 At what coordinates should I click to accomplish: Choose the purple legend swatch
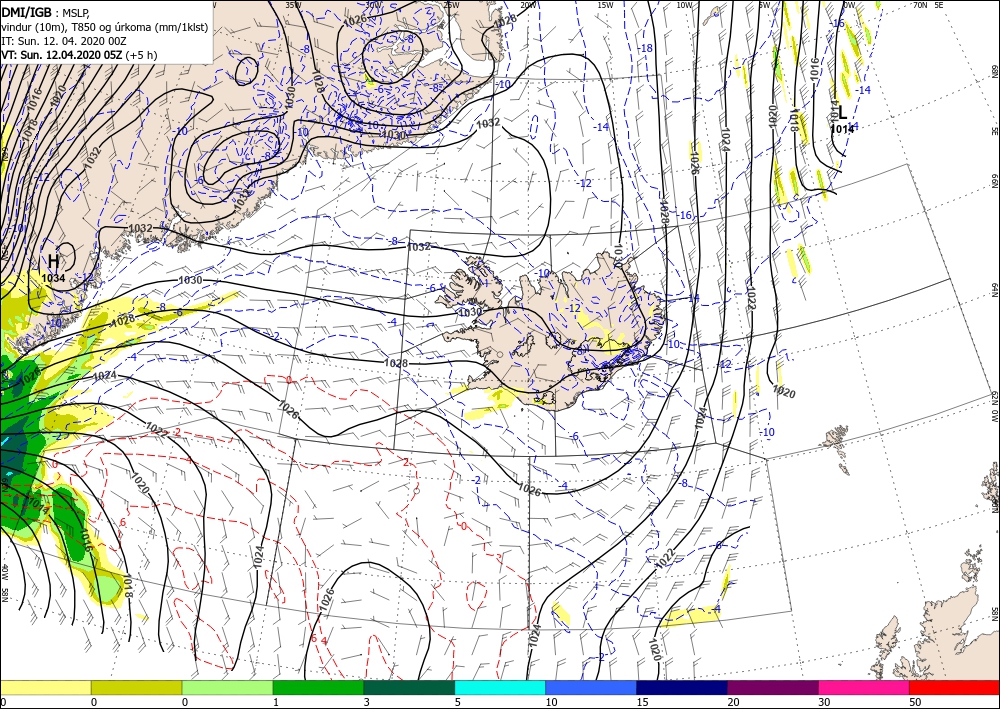pos(773,687)
